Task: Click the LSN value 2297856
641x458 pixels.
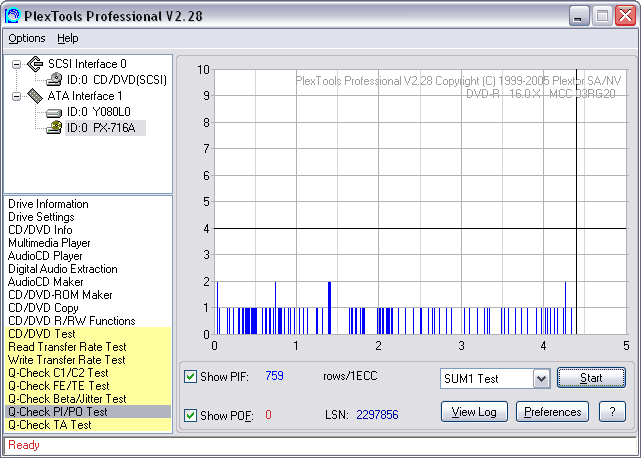Action: point(377,415)
